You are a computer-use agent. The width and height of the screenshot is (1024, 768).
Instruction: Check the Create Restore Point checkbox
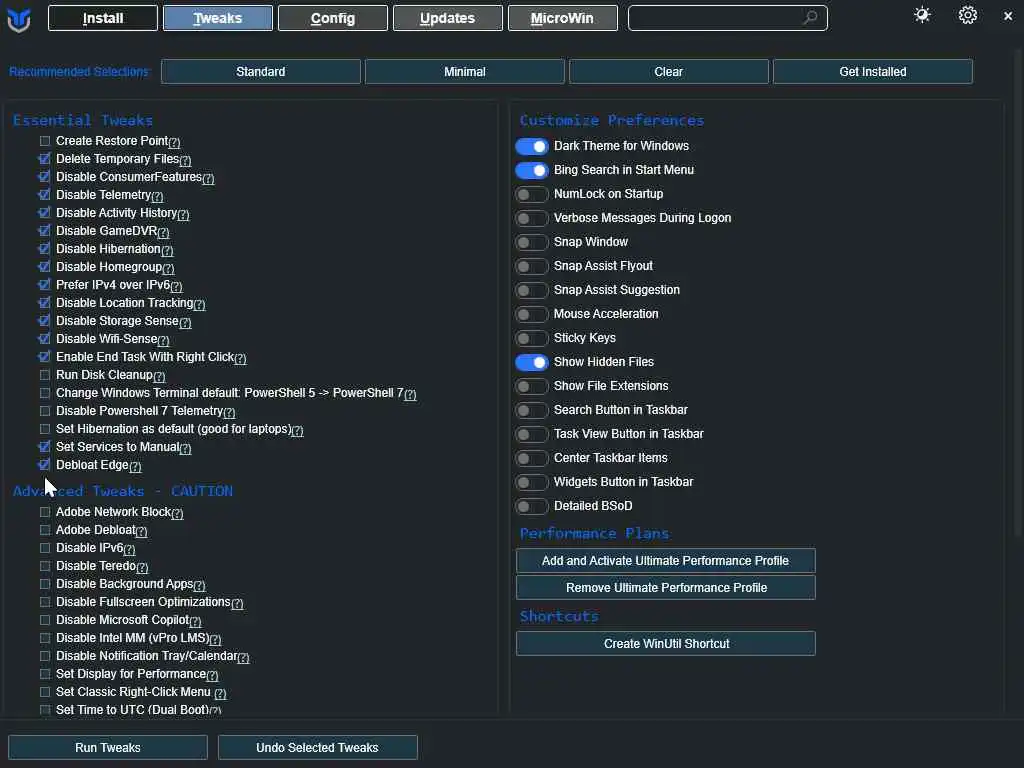[44, 140]
